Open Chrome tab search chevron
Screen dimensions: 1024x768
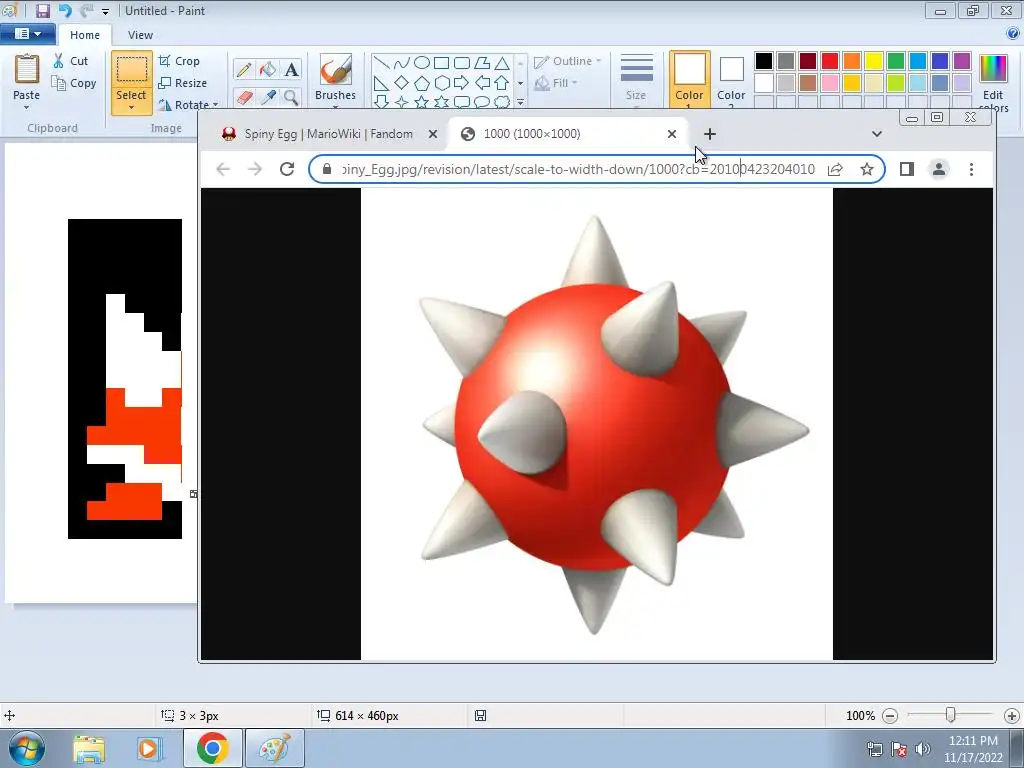pyautogui.click(x=877, y=134)
